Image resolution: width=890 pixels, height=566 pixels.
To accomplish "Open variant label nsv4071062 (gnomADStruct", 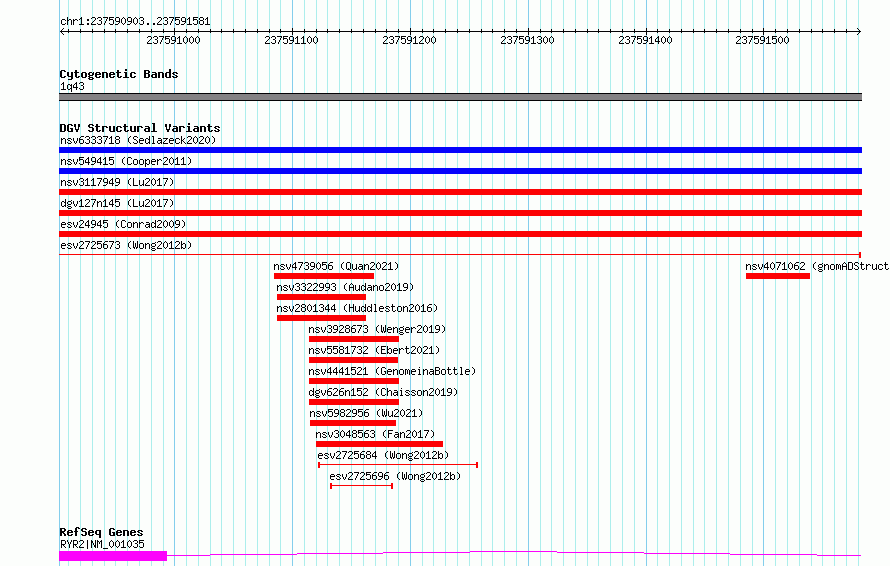I will pyautogui.click(x=817, y=266).
